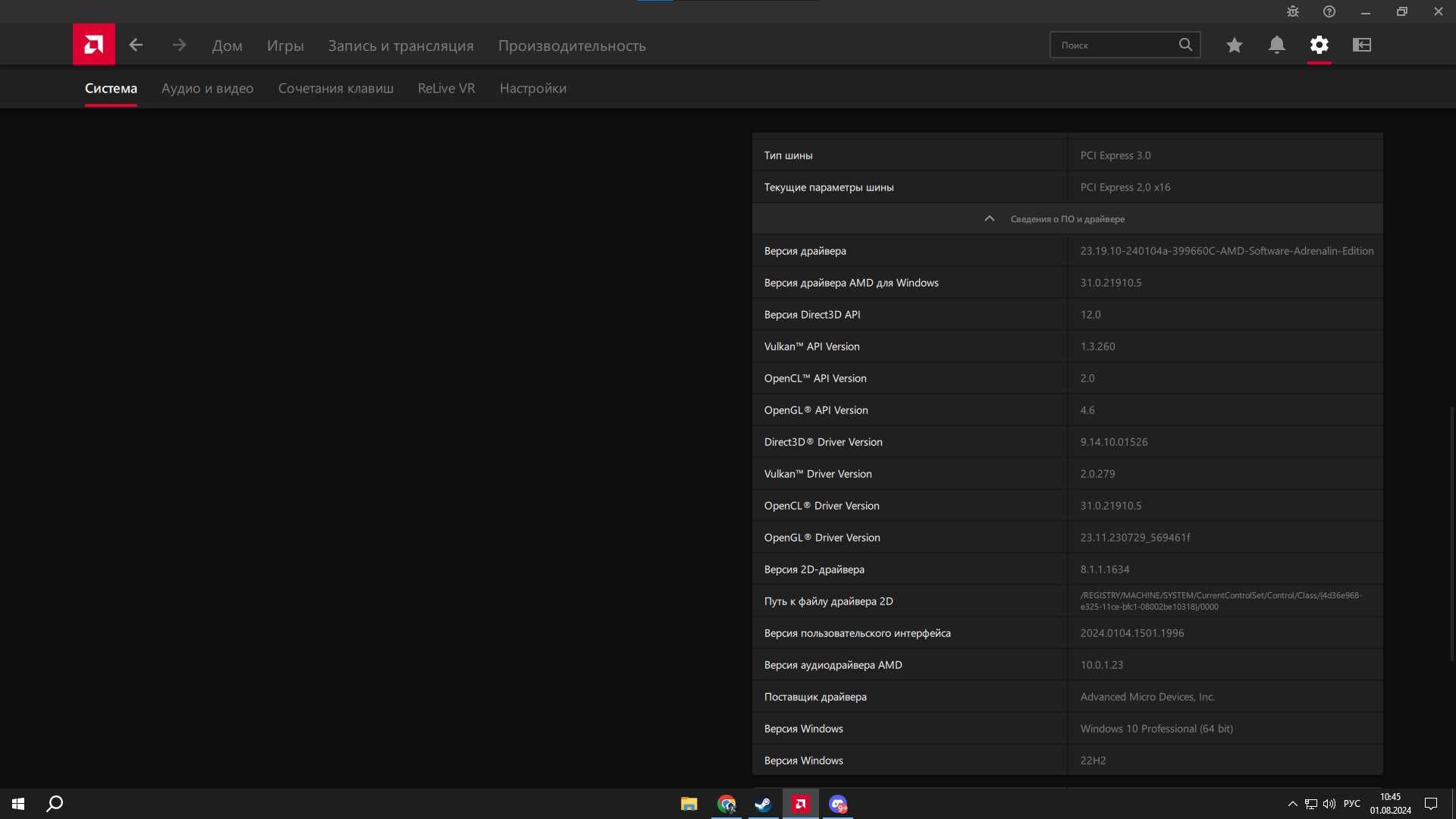Collapse 'Сведения о ПО и драйвере' section
The width and height of the screenshot is (1456, 819).
pyautogui.click(x=1067, y=218)
